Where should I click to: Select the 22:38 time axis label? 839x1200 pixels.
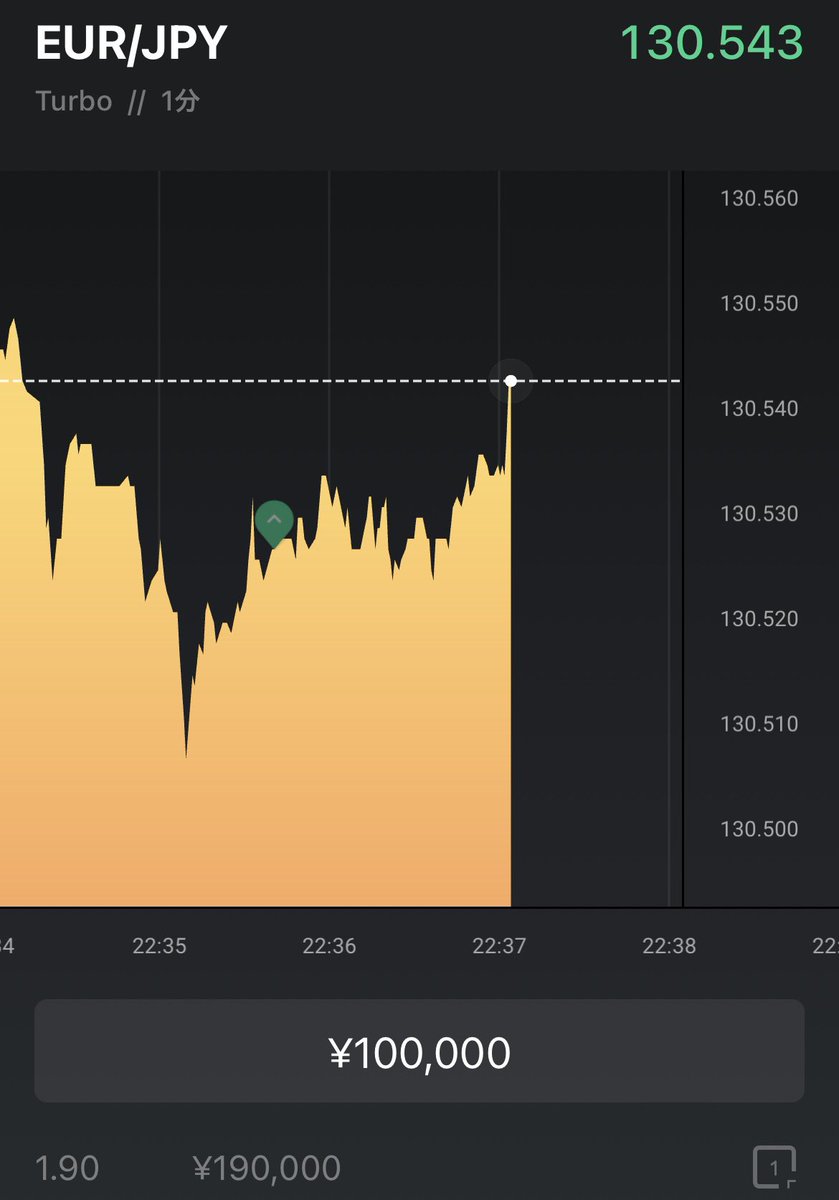(669, 946)
